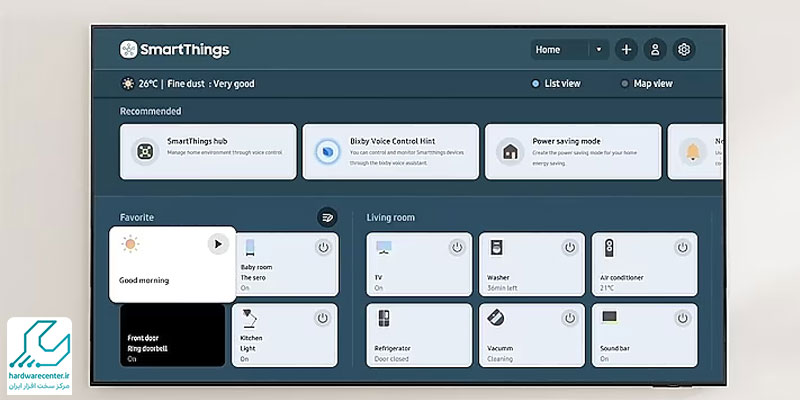
Task: Select List view radio button
Action: (536, 84)
